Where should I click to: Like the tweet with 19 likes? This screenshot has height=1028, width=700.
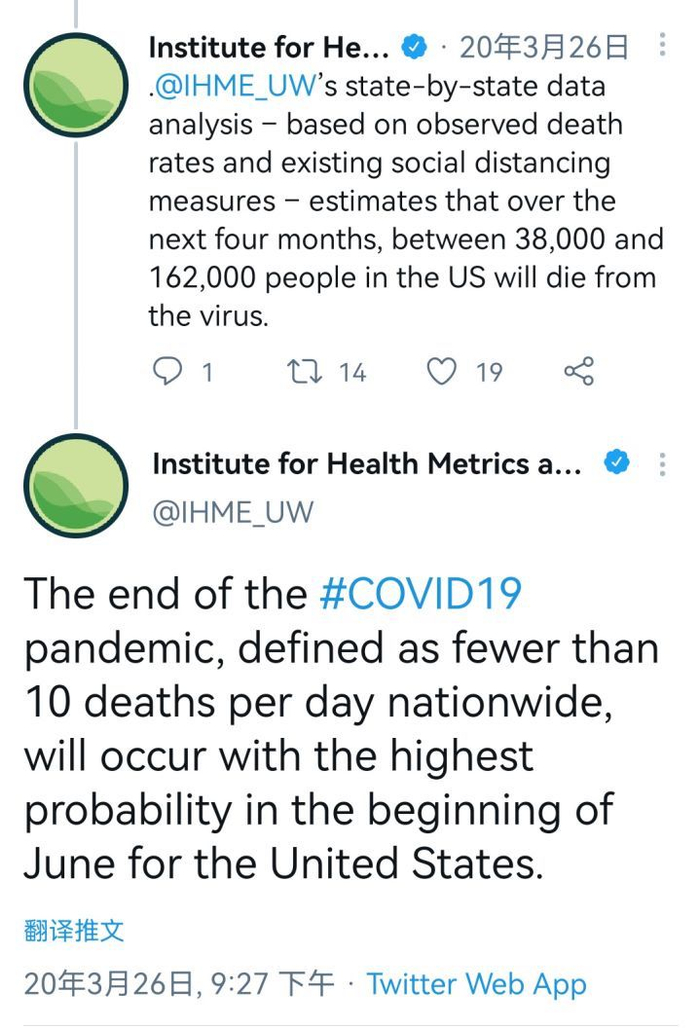(x=442, y=372)
